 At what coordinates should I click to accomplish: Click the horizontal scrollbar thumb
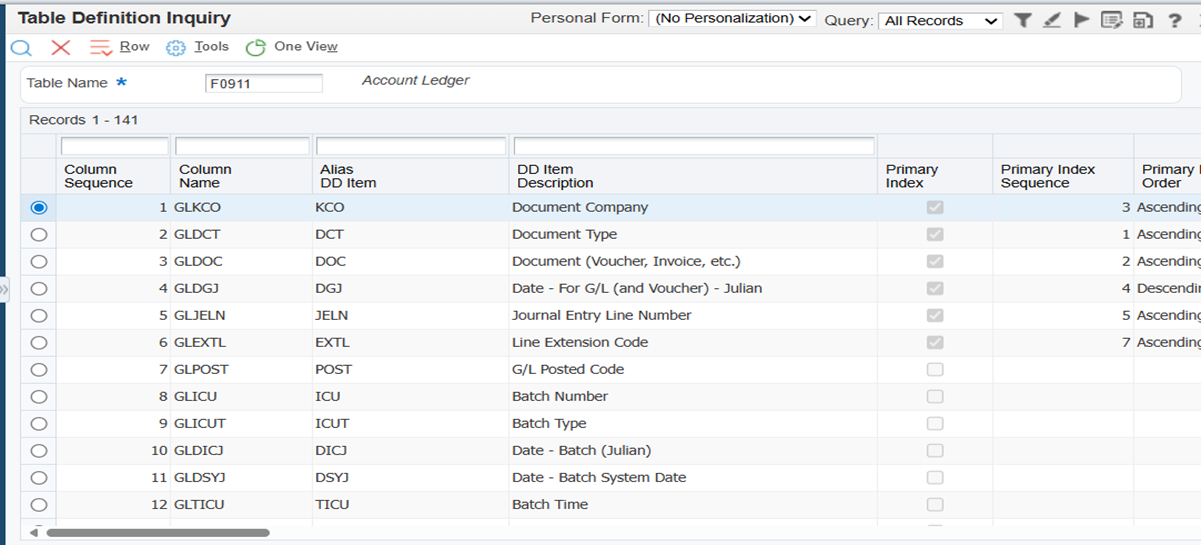click(x=157, y=533)
